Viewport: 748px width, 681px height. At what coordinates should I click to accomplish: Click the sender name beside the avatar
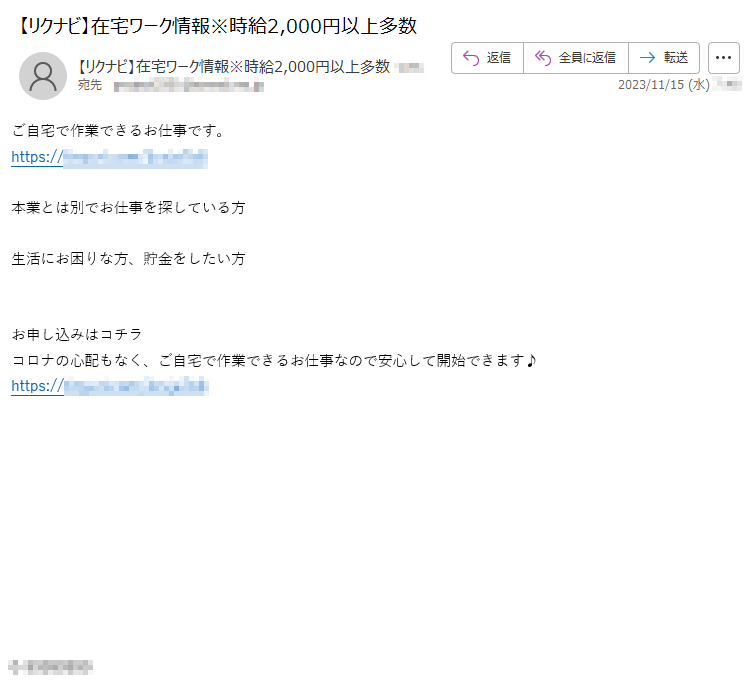click(233, 67)
